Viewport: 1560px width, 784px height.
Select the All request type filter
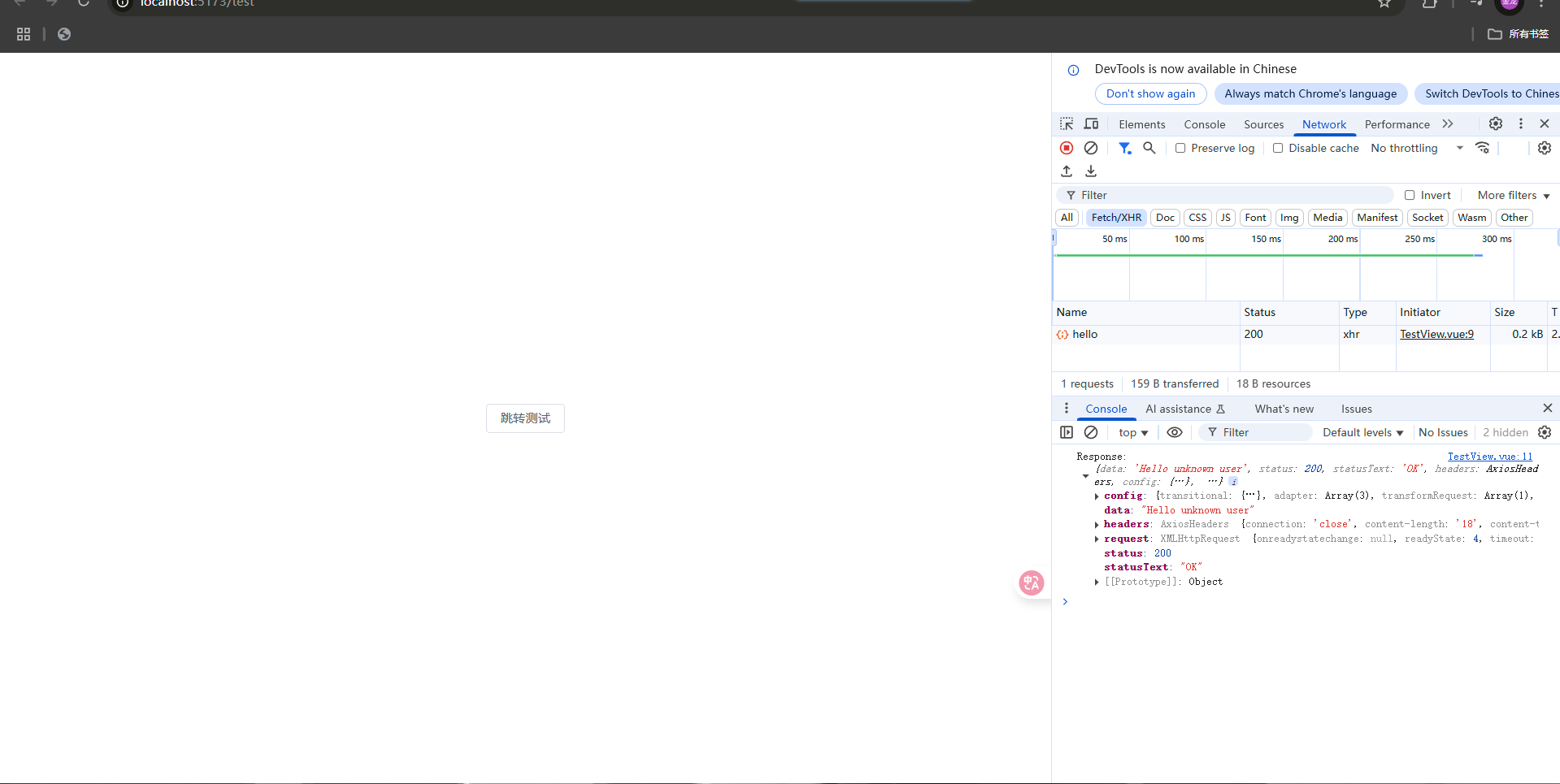tap(1067, 218)
